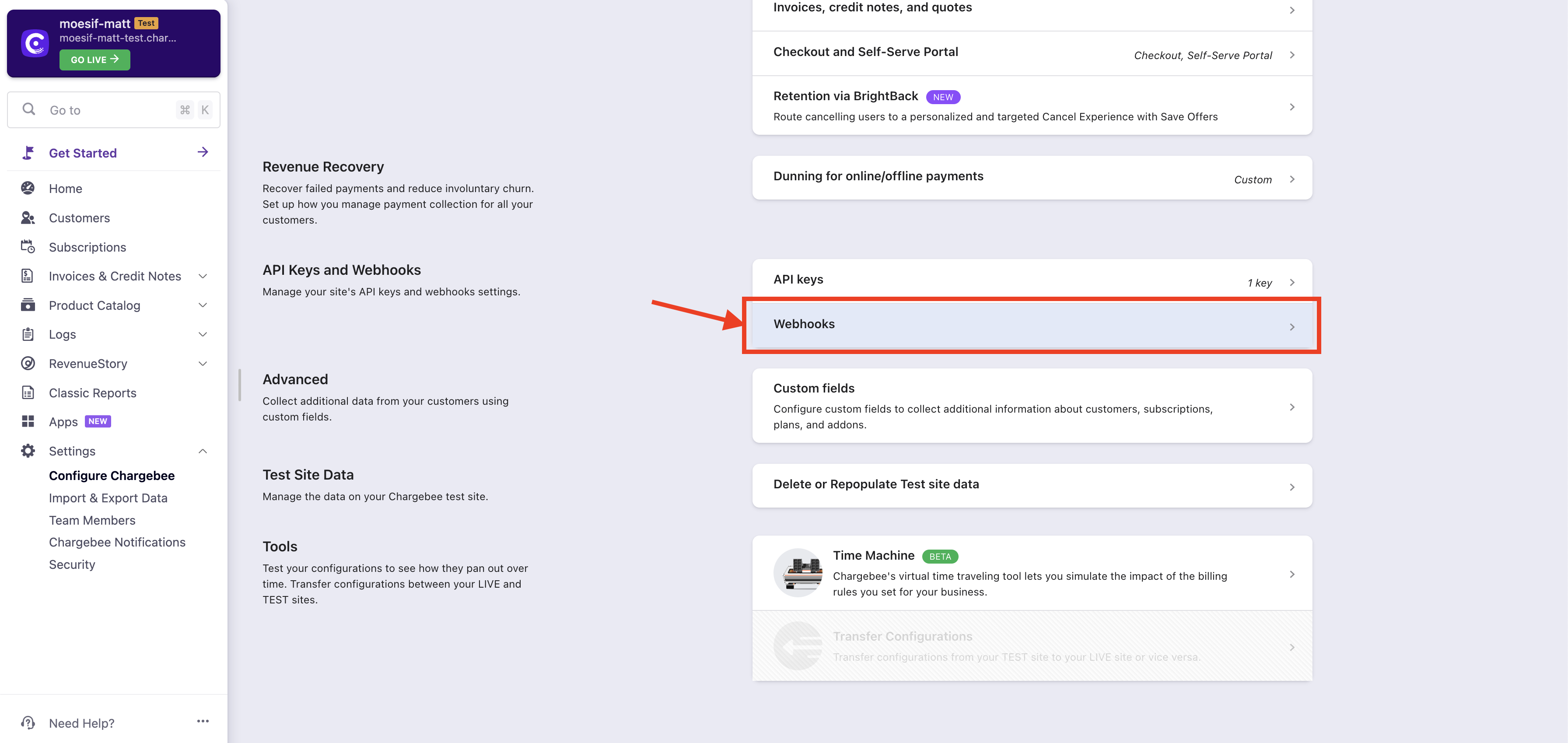Select Import & Export Data
Viewport: 1568px width, 743px height.
[108, 498]
